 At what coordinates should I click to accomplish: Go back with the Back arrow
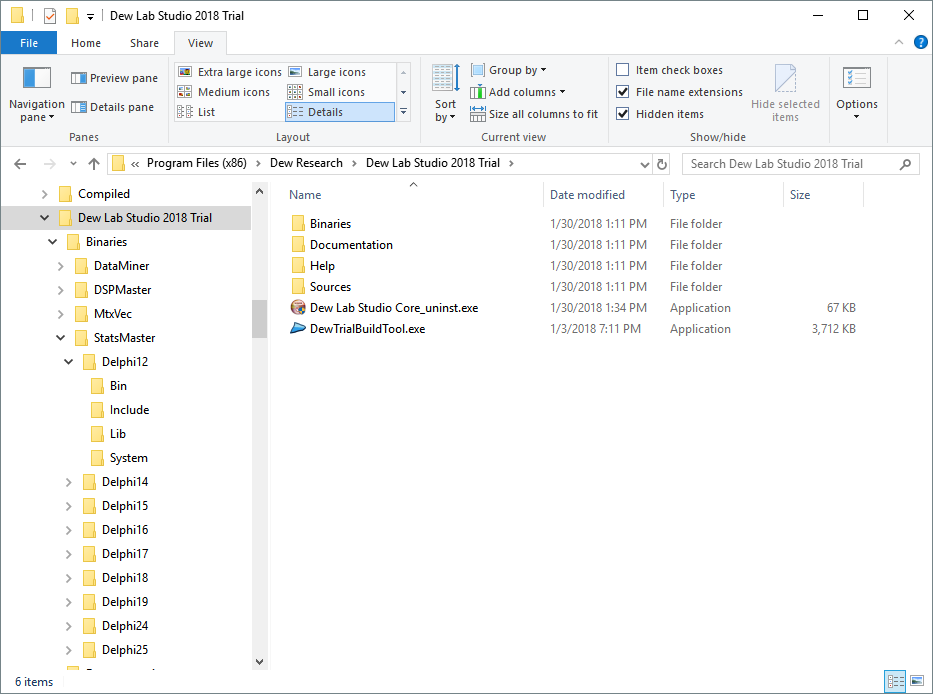click(x=20, y=164)
